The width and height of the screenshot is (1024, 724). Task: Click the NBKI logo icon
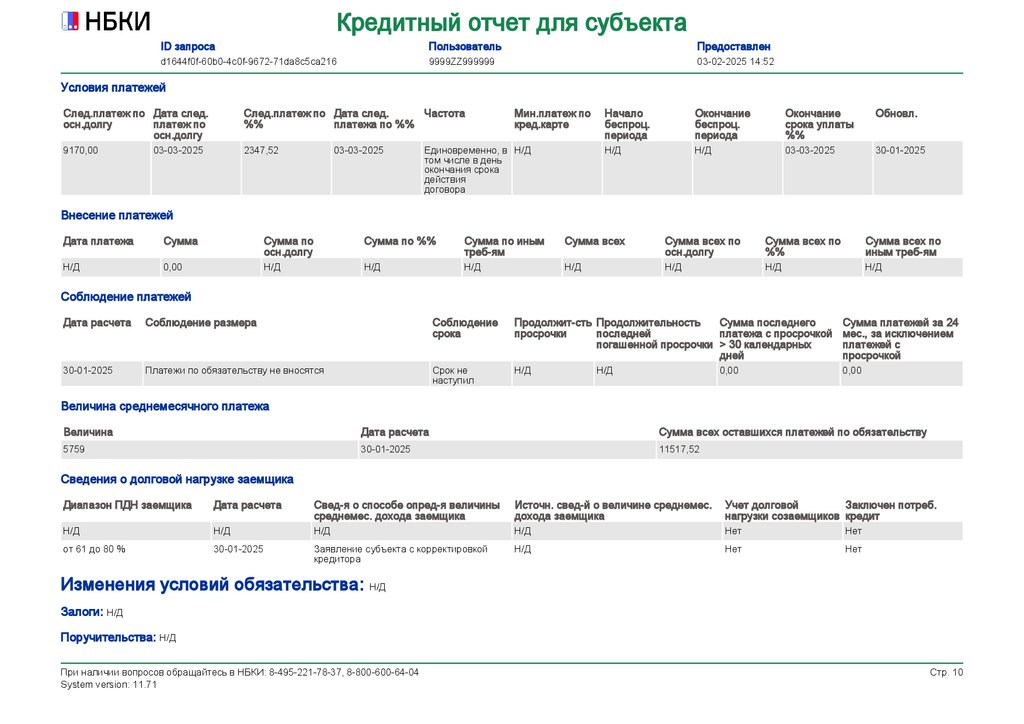[x=70, y=22]
